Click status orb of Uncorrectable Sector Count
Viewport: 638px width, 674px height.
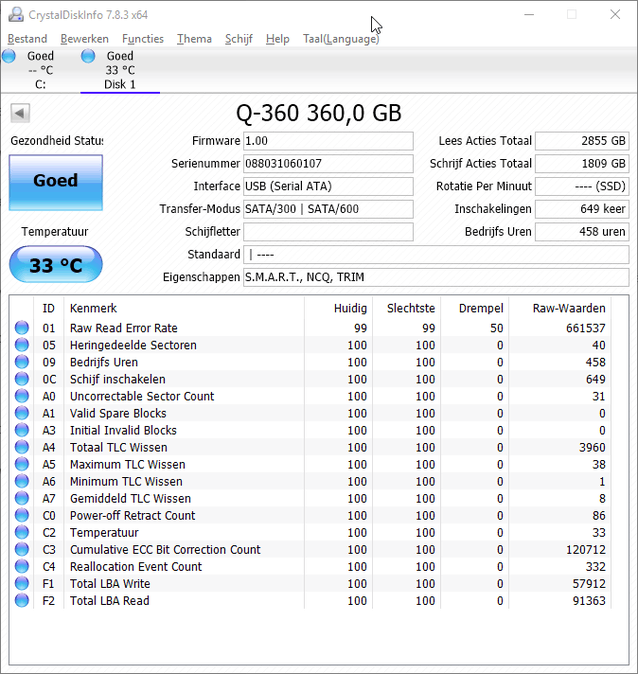click(x=22, y=396)
